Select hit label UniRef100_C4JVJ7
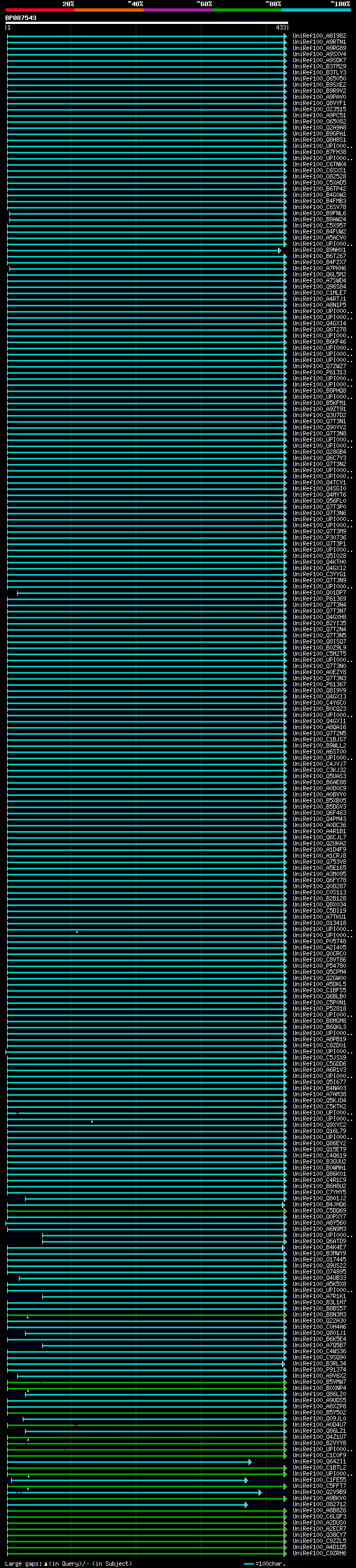This screenshot has width=356, height=1568. tap(319, 764)
